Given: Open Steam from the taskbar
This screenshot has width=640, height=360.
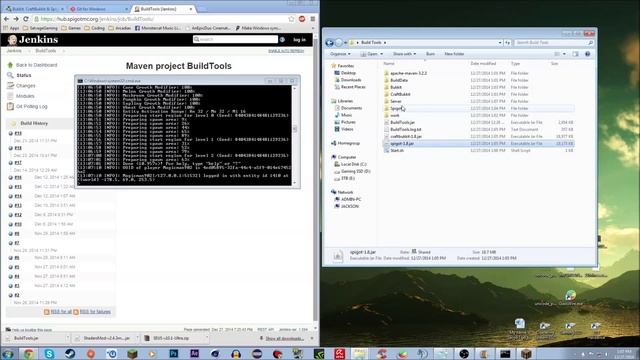Looking at the screenshot, I should coord(70,353).
